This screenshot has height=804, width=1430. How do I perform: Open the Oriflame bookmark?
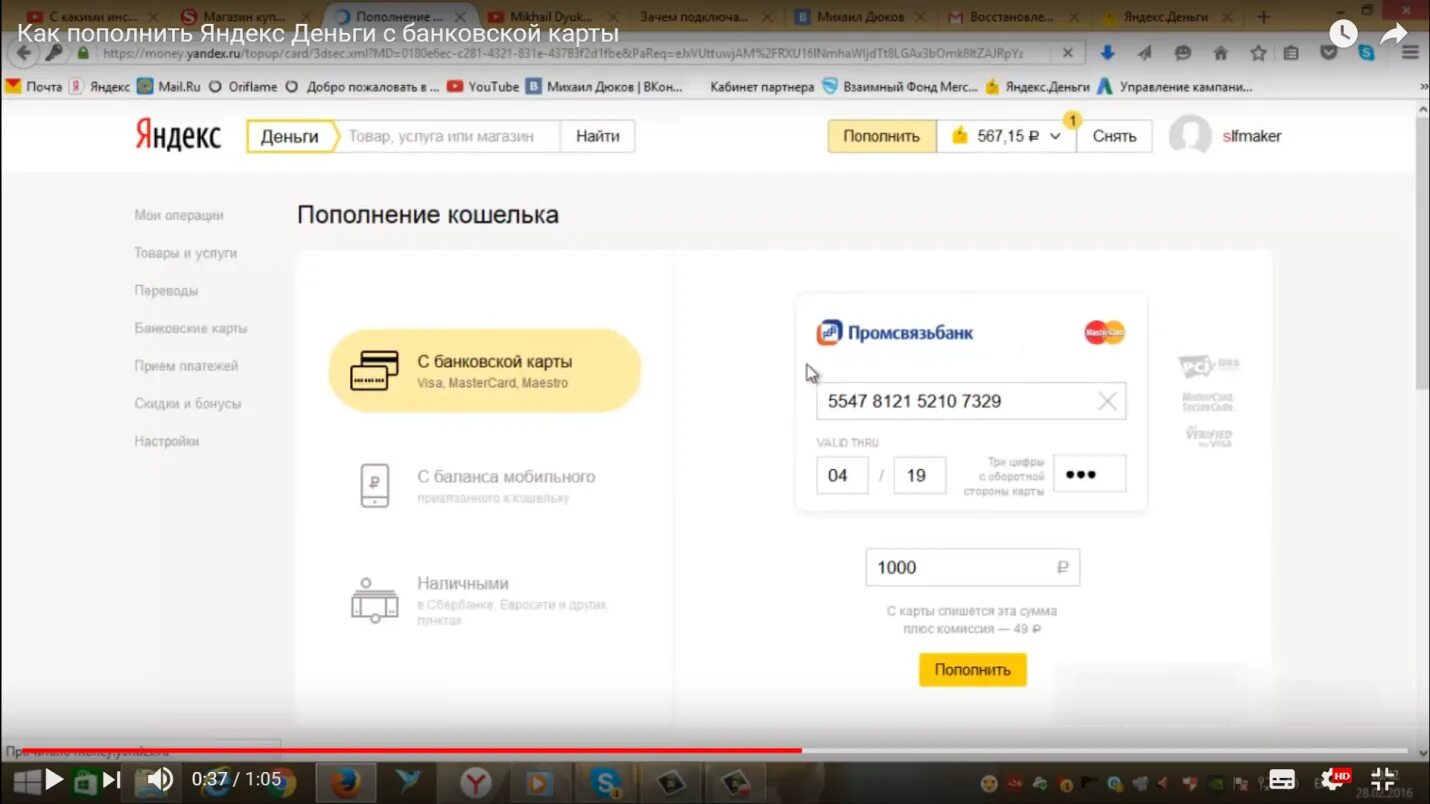(x=243, y=87)
